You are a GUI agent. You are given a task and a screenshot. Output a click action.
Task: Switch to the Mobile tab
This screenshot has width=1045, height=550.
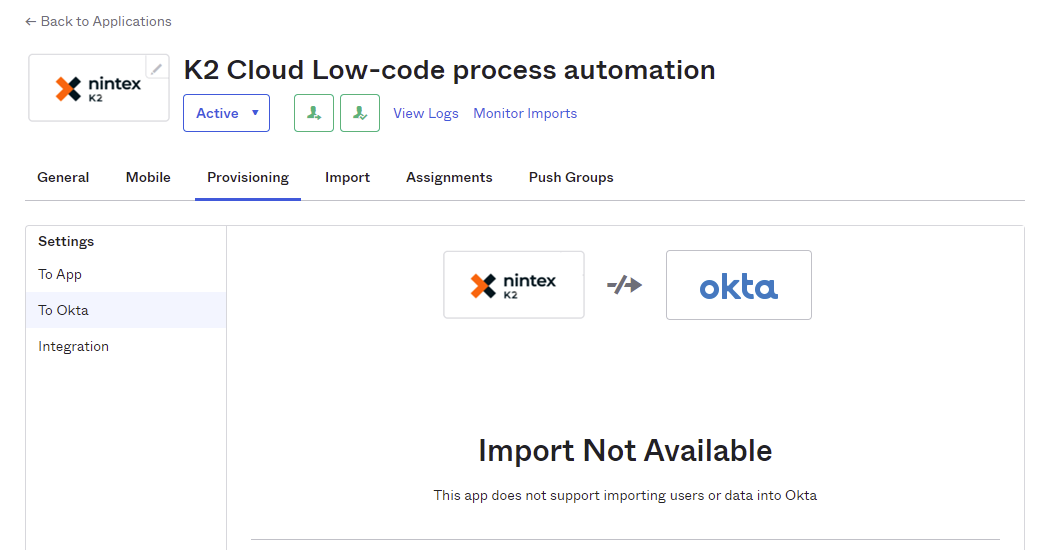tap(148, 177)
